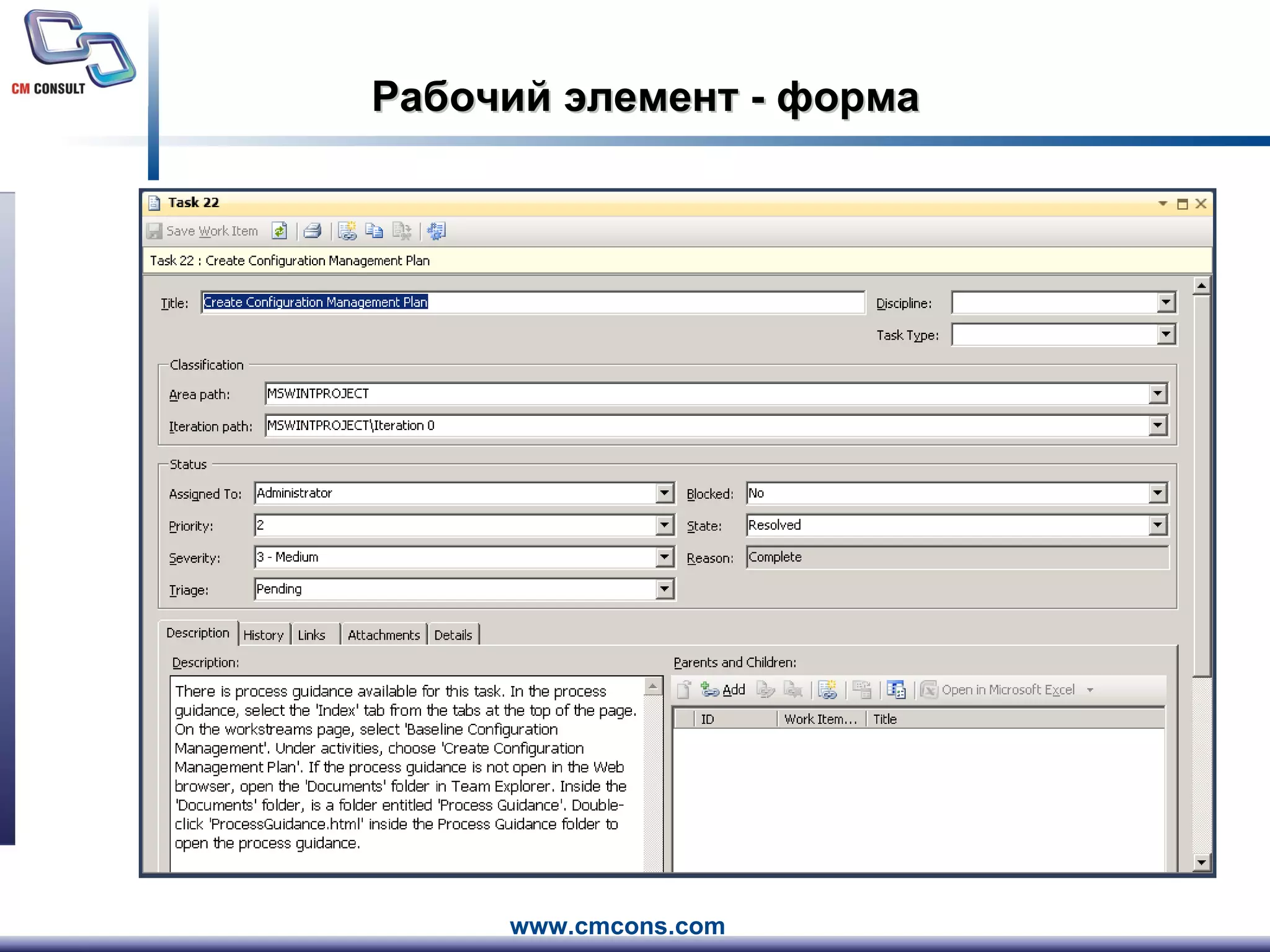Open column options in links toolbar
The height and width of the screenshot is (952, 1270).
[x=896, y=690]
